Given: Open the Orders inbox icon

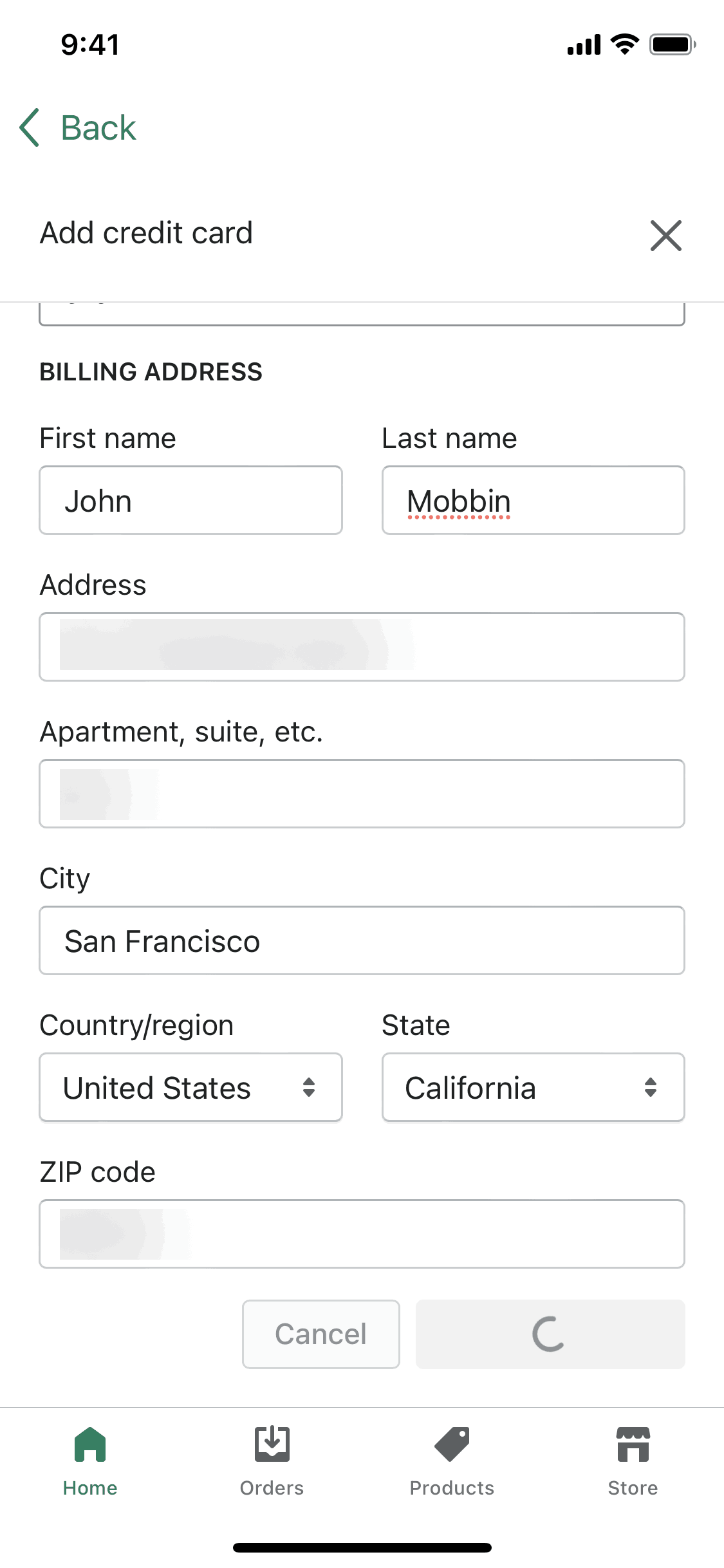Looking at the screenshot, I should coord(272,1444).
